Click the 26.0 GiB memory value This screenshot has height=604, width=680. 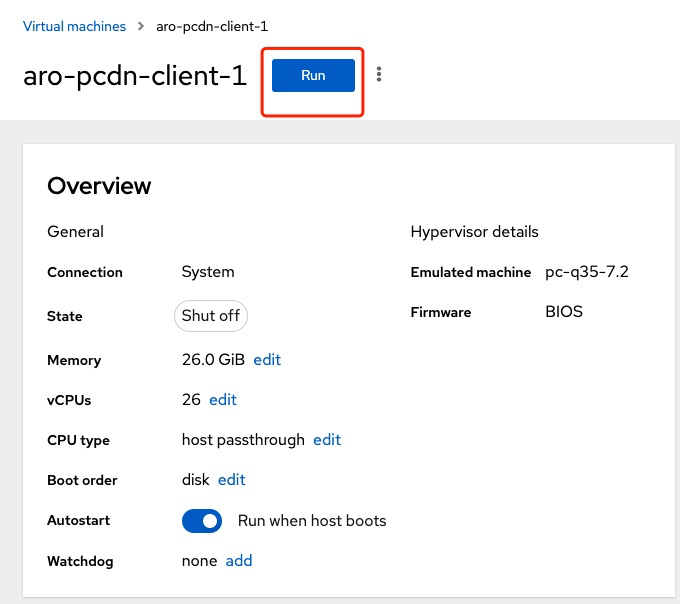point(213,360)
